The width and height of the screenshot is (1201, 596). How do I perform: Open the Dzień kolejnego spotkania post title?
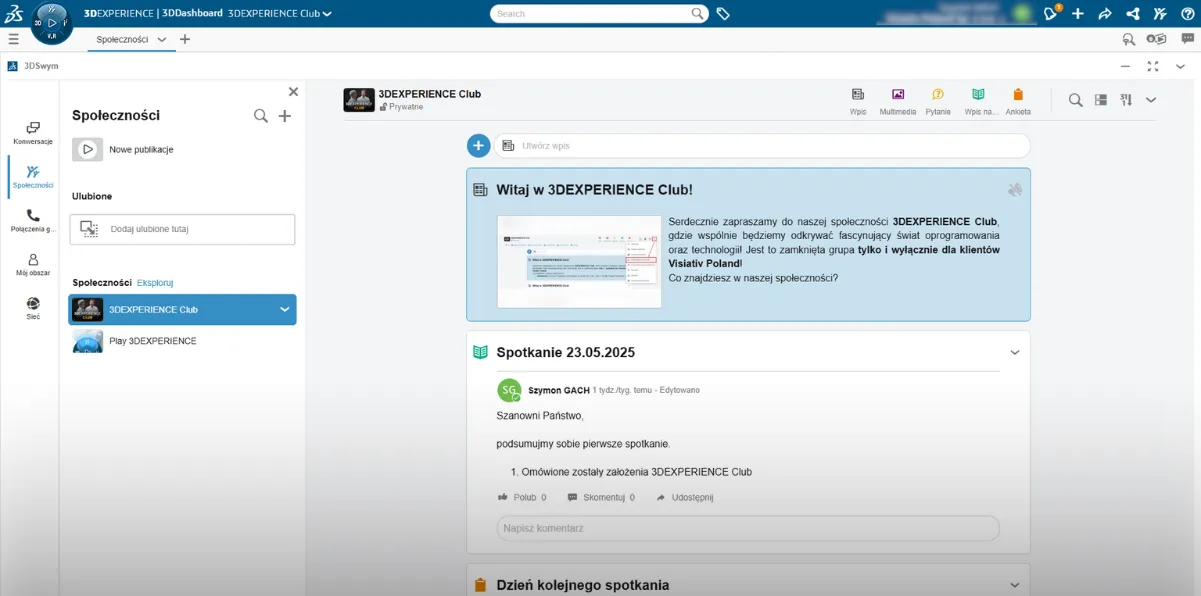pos(583,585)
